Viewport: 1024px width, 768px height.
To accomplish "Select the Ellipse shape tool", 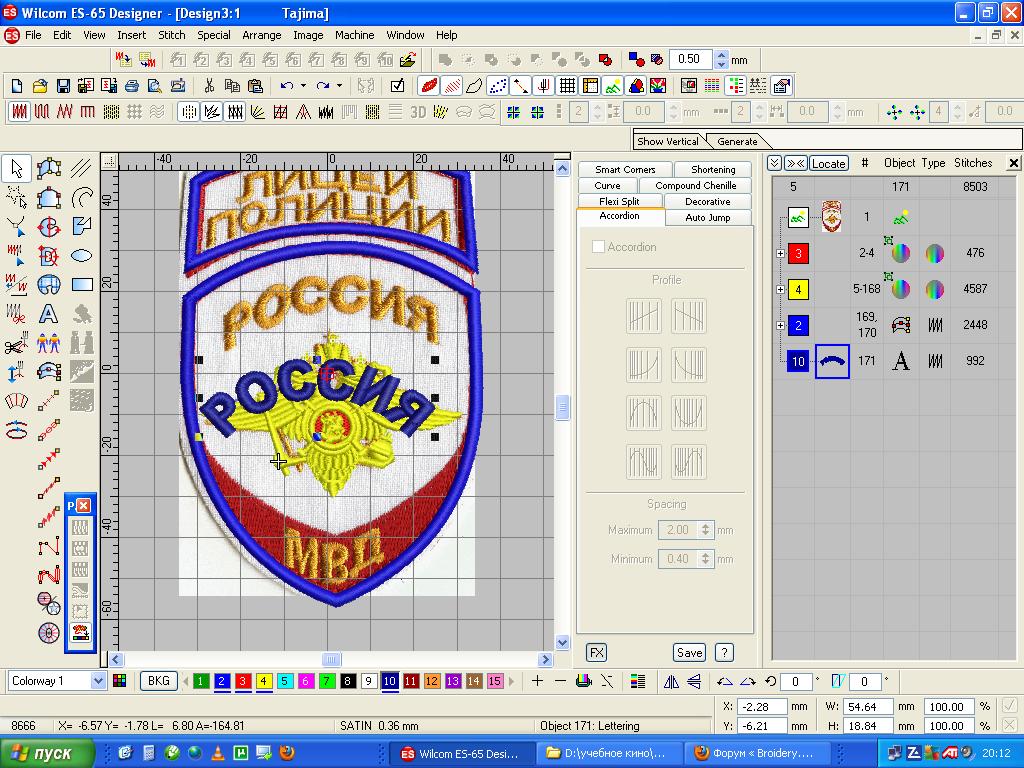I will (x=81, y=256).
